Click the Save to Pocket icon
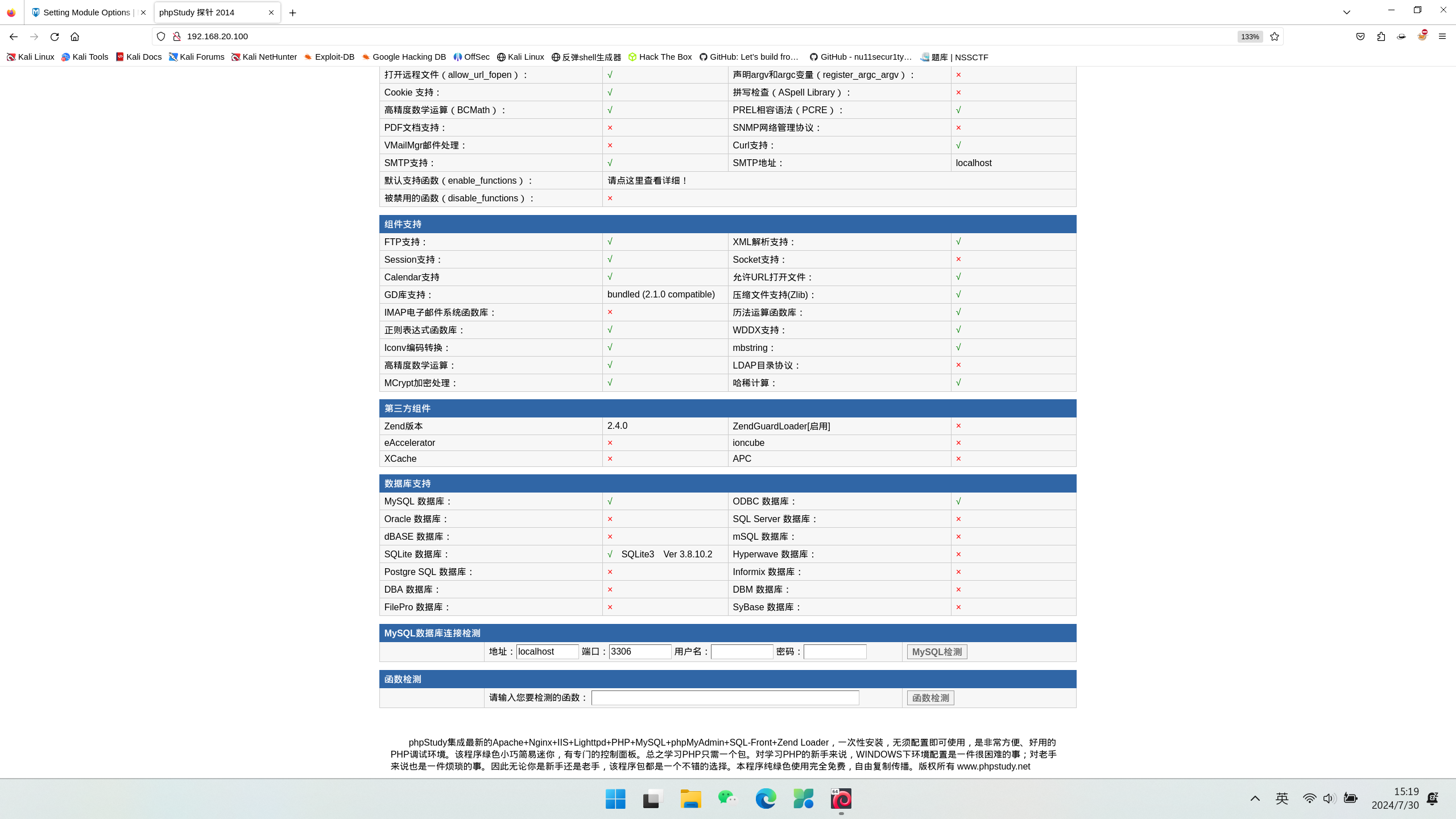 [1360, 36]
